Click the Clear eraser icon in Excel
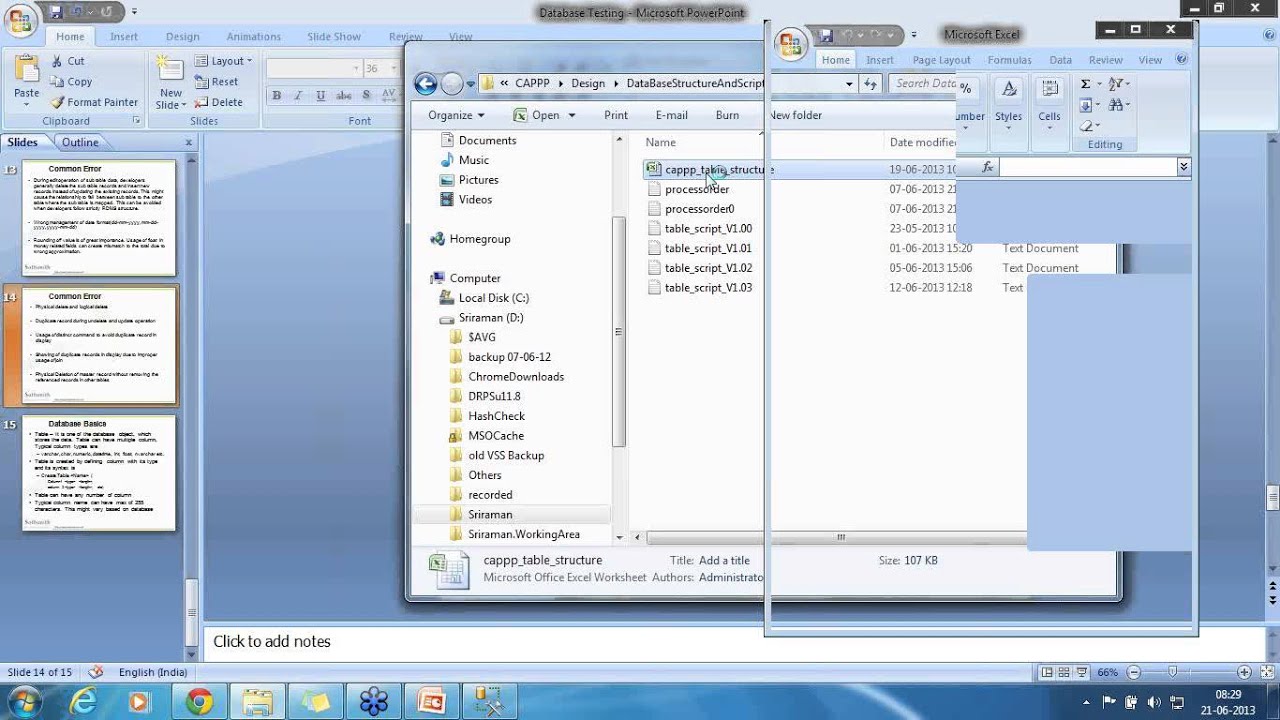This screenshot has height=720, width=1280. [x=1086, y=126]
